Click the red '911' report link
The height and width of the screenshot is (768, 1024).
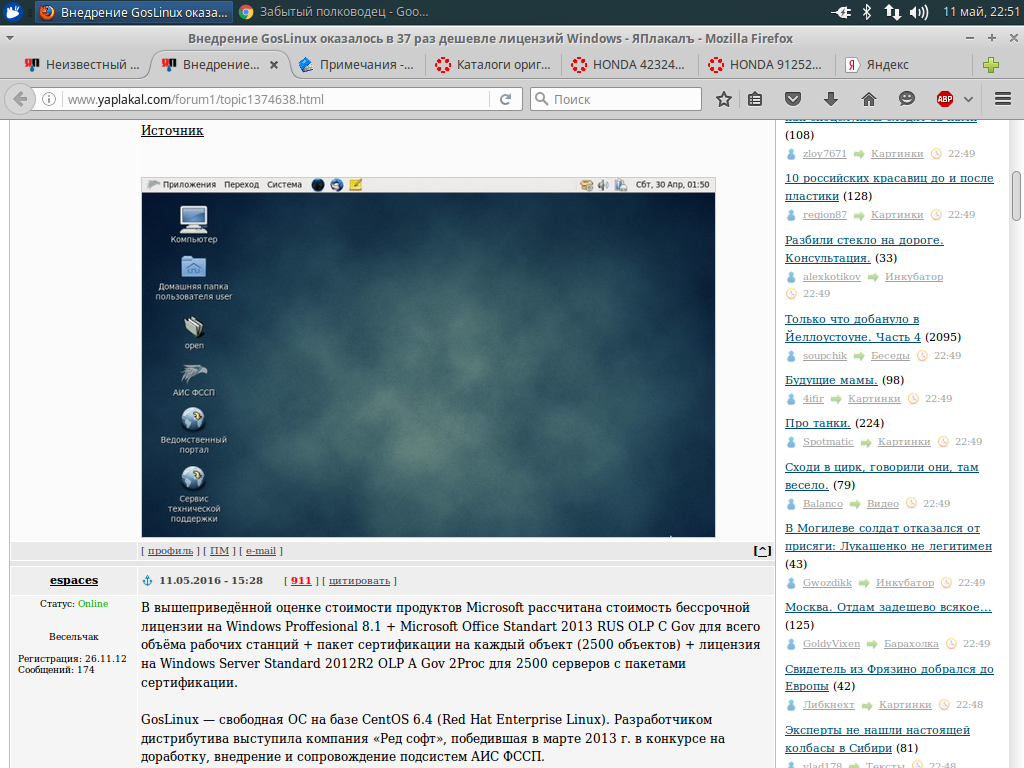coord(301,581)
